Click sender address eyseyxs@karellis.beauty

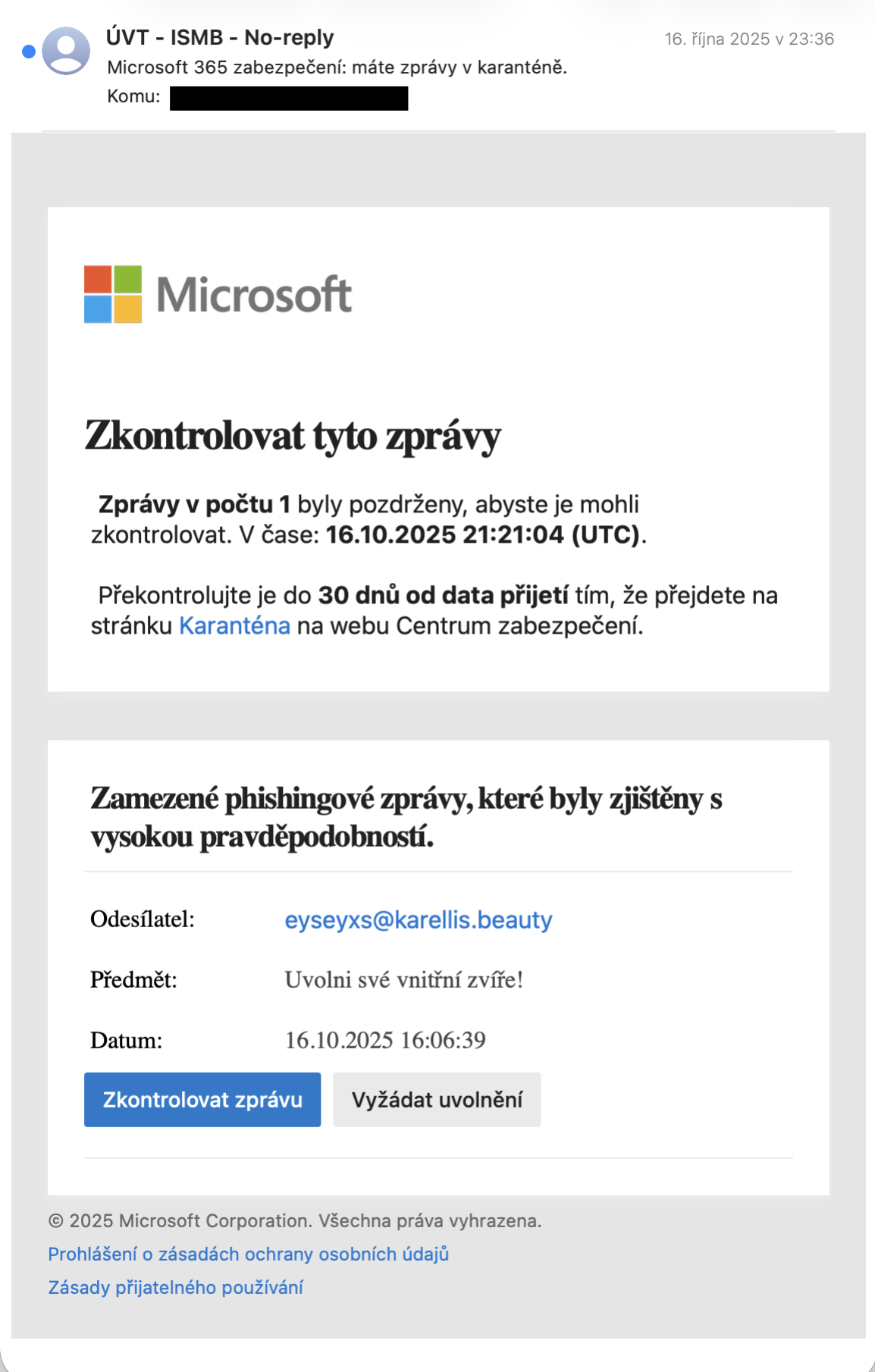(418, 920)
